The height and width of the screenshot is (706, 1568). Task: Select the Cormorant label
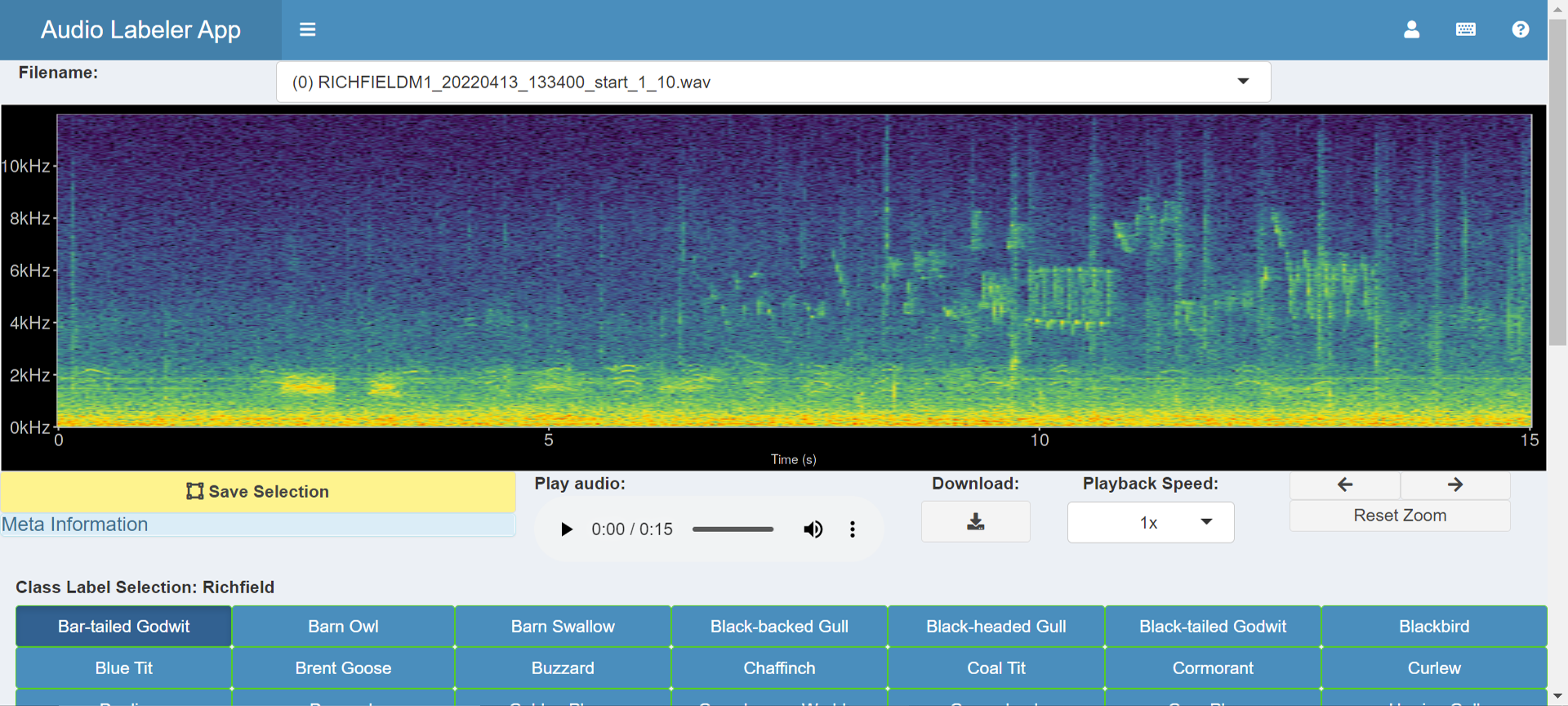[1213, 668]
